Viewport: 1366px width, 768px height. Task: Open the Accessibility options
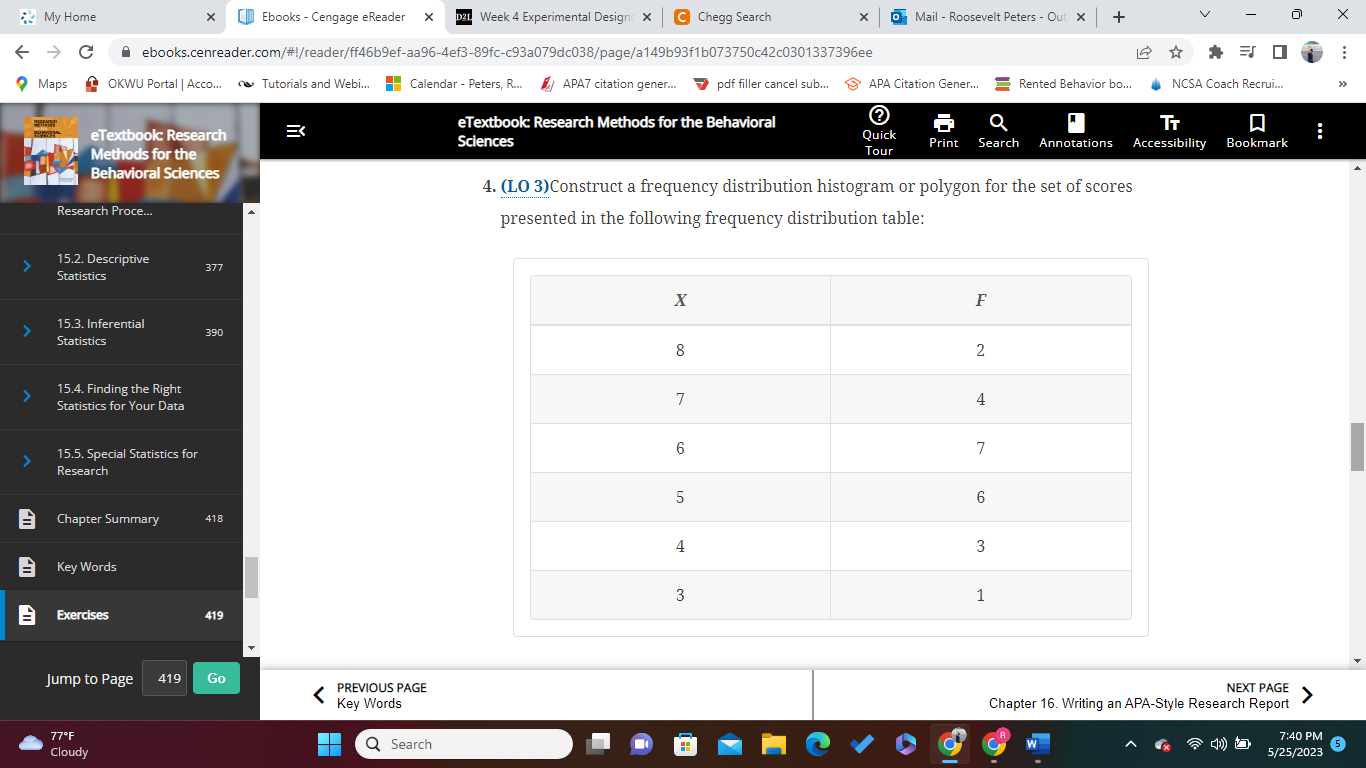(1168, 130)
